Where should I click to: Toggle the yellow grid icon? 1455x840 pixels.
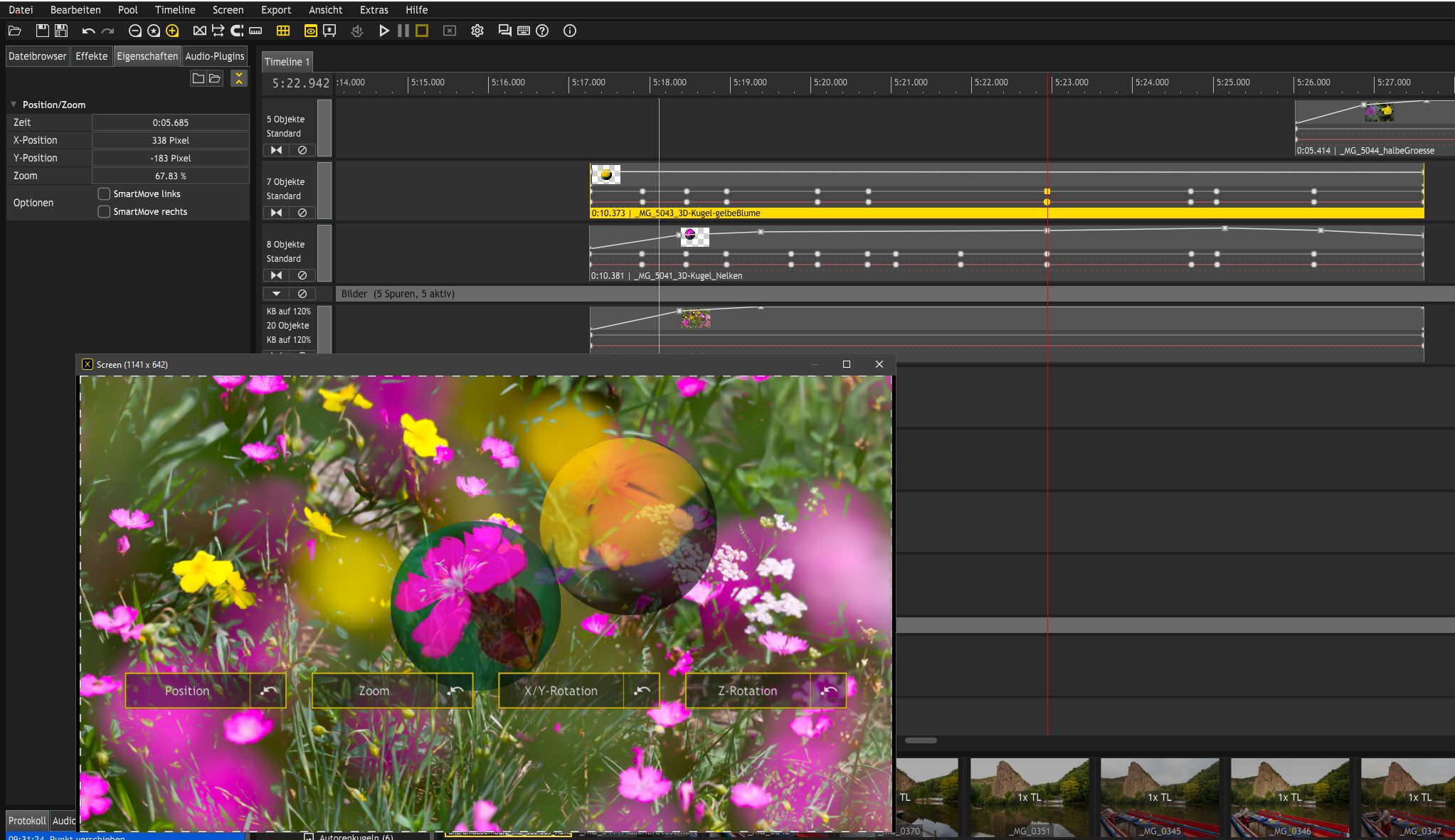[283, 31]
